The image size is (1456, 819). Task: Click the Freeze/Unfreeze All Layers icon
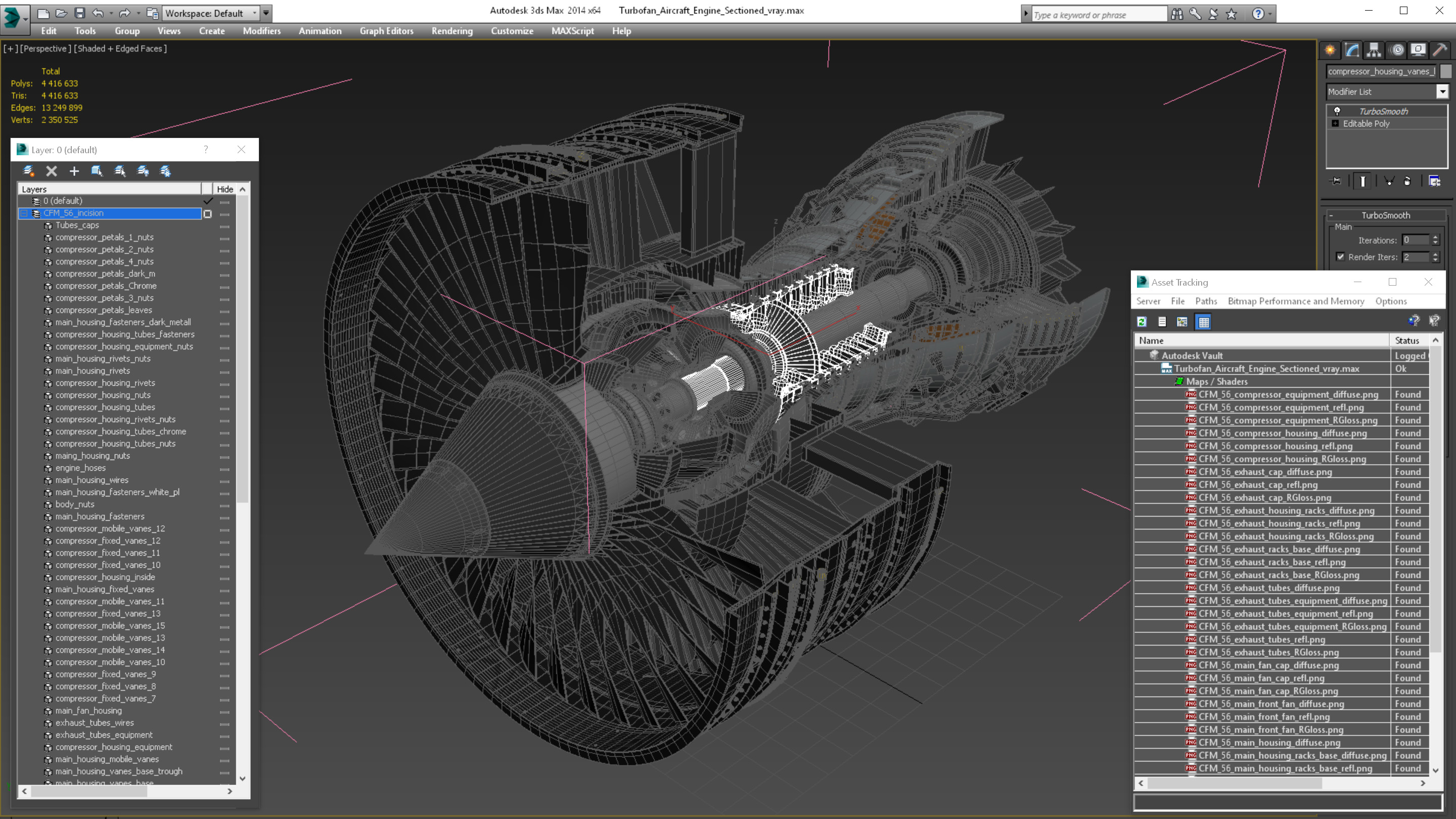point(166,171)
